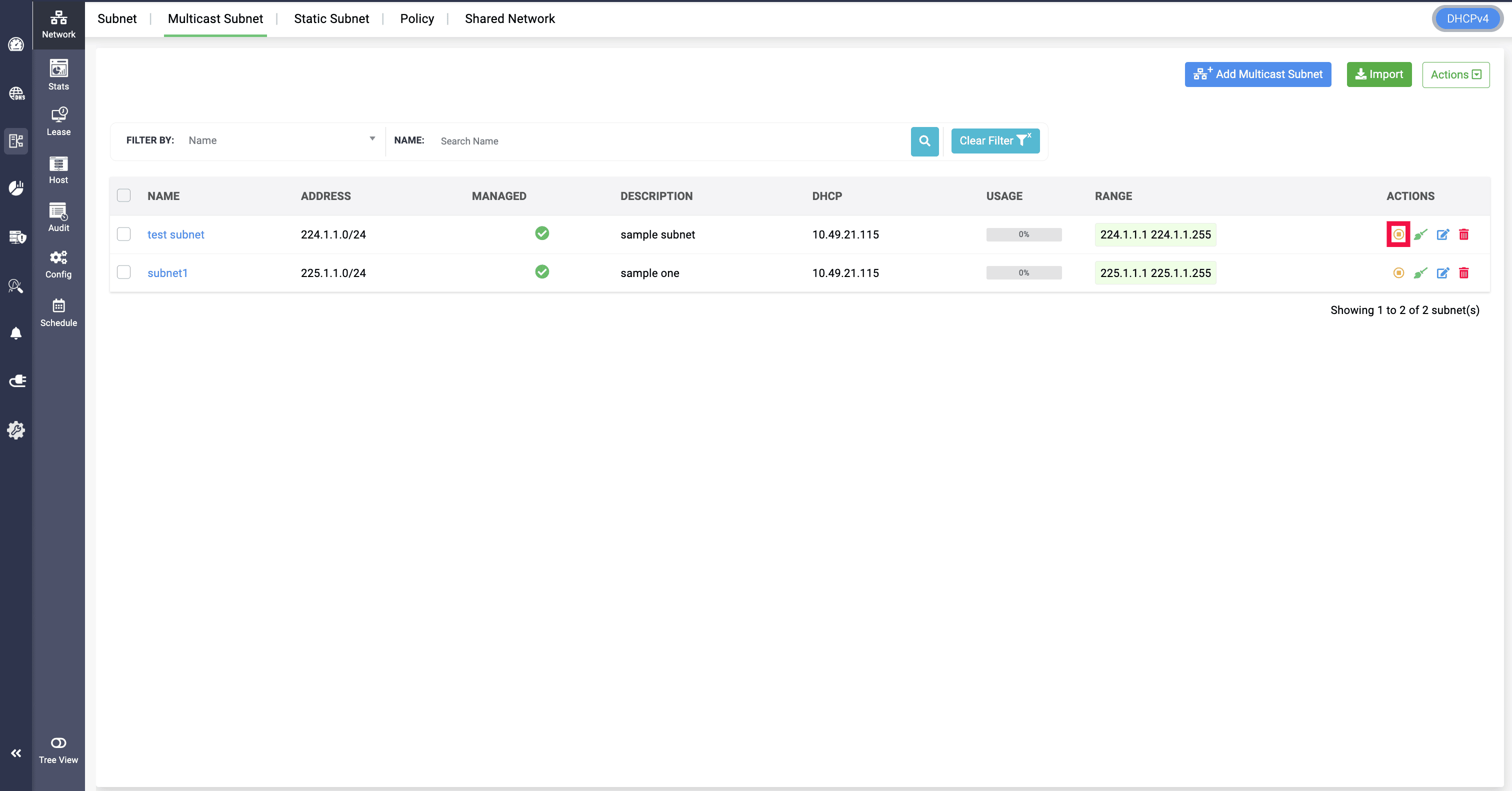Open the Stats sidebar section
Viewport: 1512px width, 791px height.
[58, 75]
